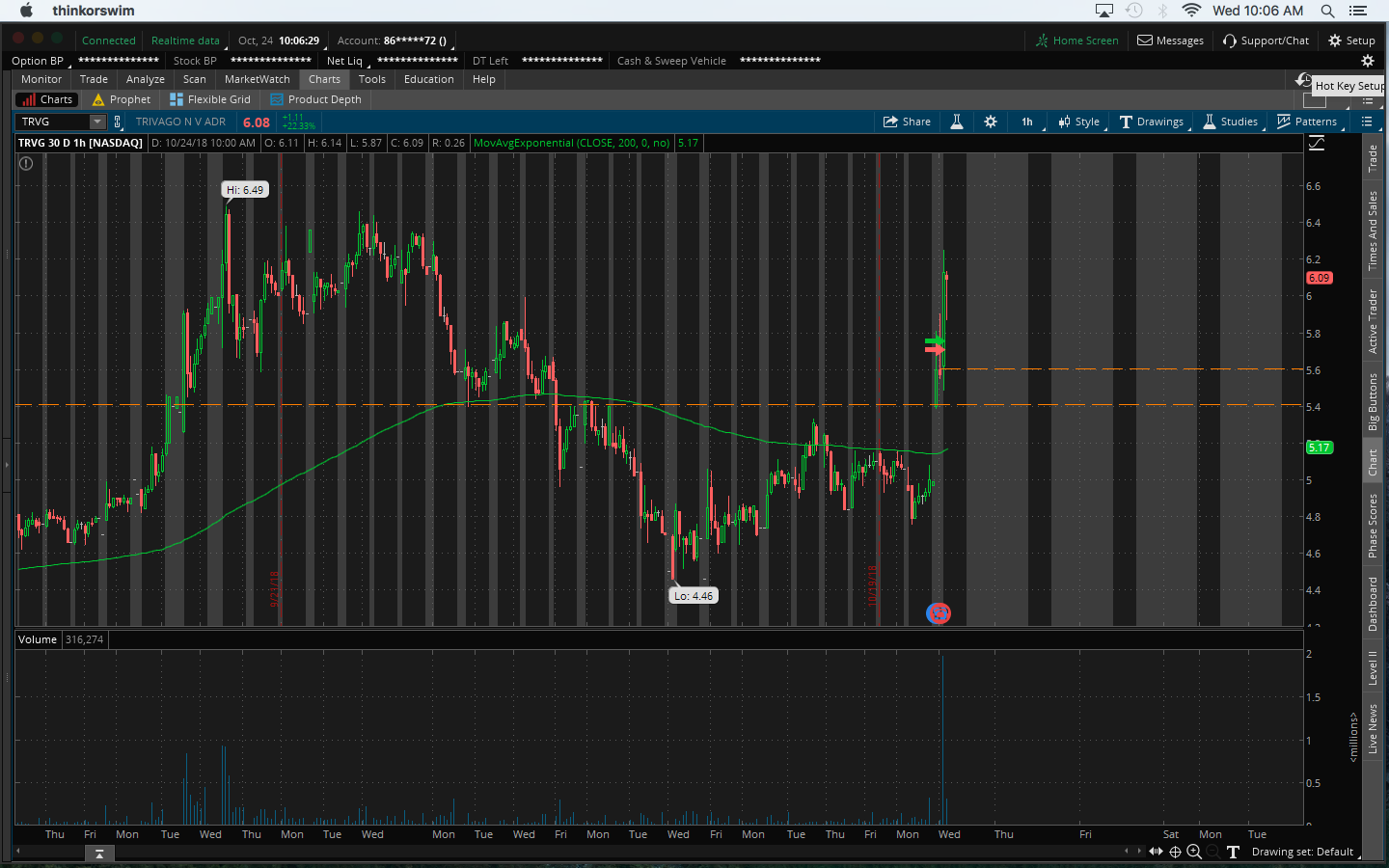
Task: Click the pan left-right arrows icon
Action: coord(1156,852)
